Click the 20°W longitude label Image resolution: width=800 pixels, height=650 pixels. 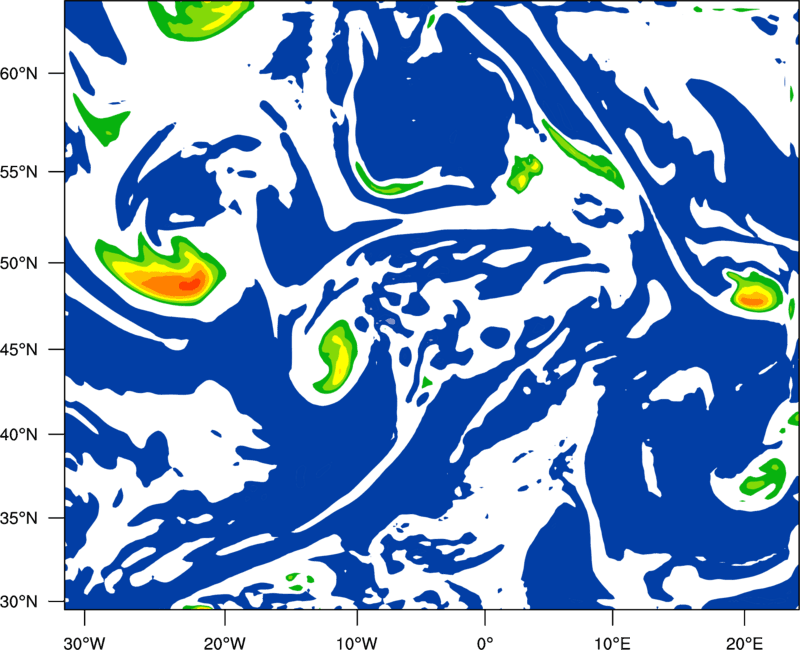coord(224,643)
